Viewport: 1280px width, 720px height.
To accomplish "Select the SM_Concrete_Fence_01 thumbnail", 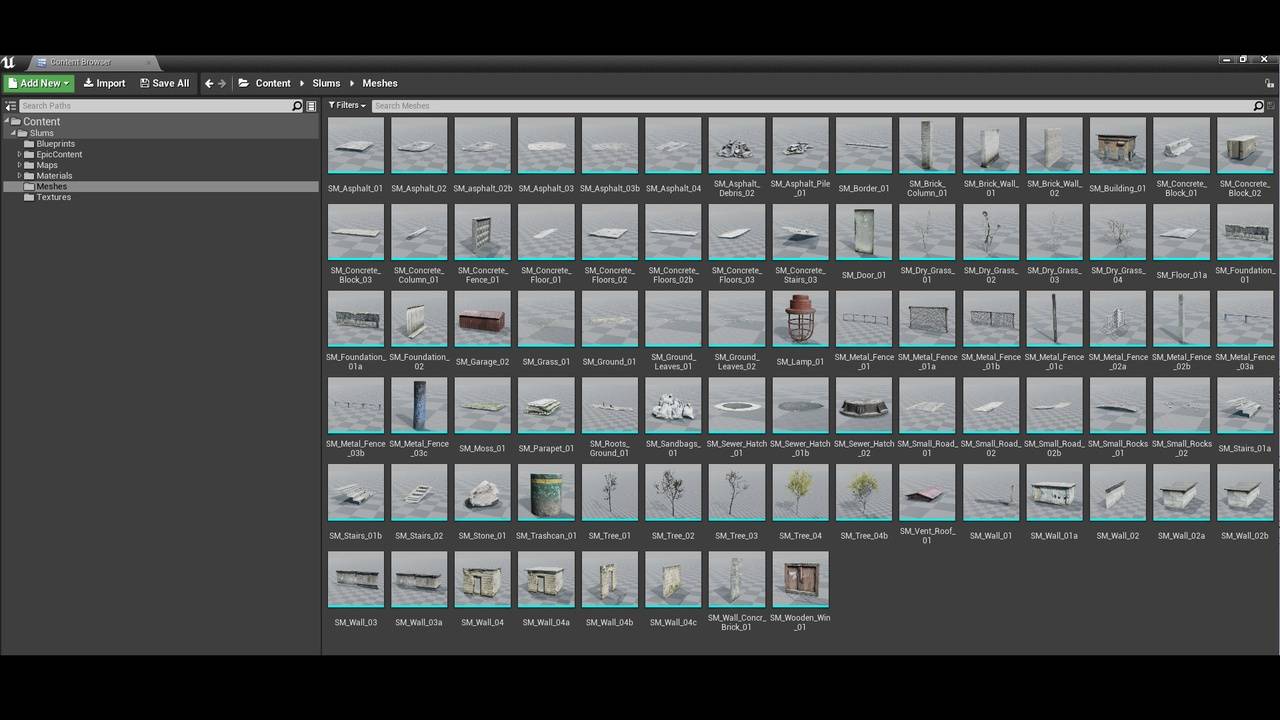I will [482, 233].
